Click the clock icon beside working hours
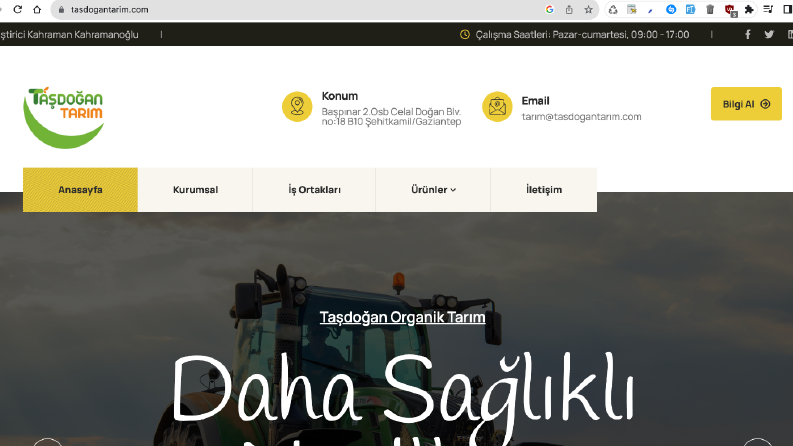 pos(465,34)
